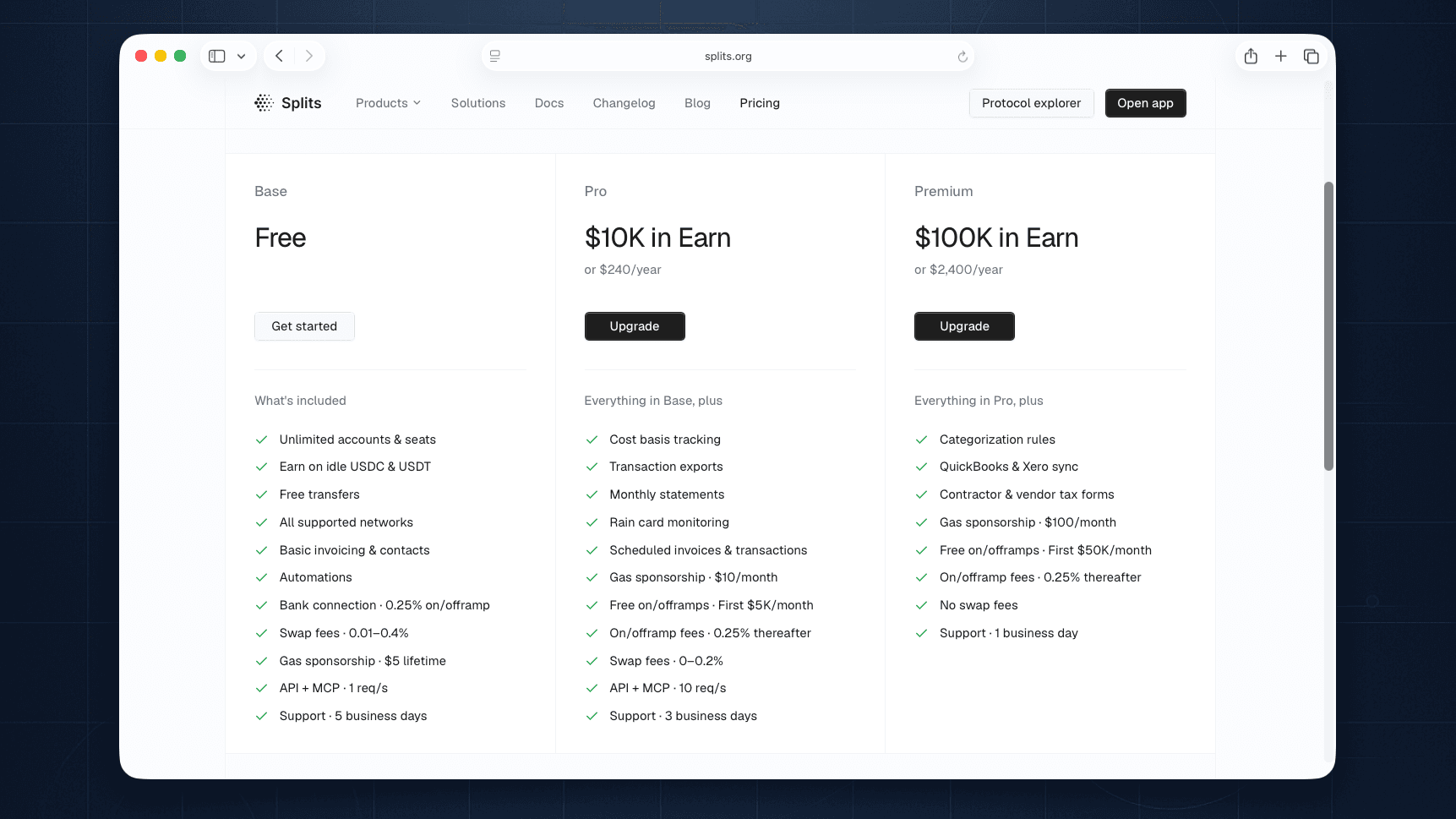Open the Changelog page
Viewport: 1456px width, 819px height.
(x=624, y=103)
